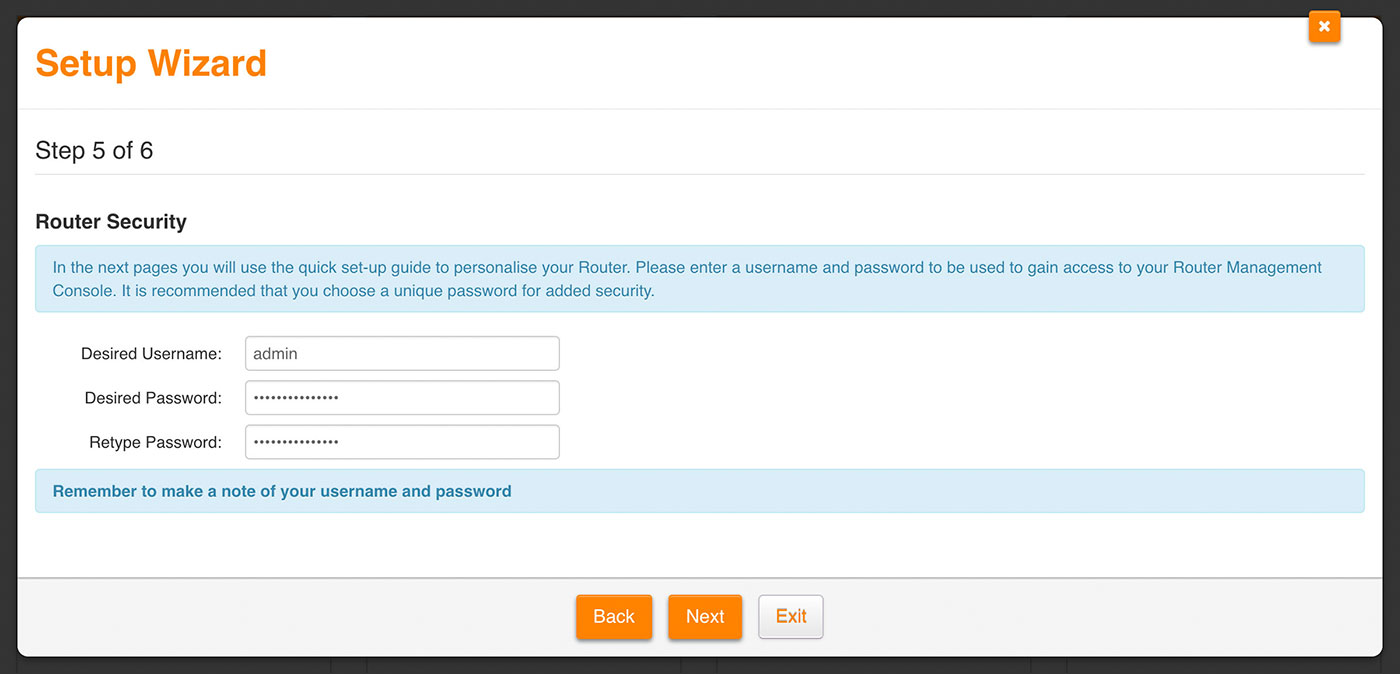Click the masked dots in Retype Password
The height and width of the screenshot is (674, 1400).
click(x=296, y=442)
